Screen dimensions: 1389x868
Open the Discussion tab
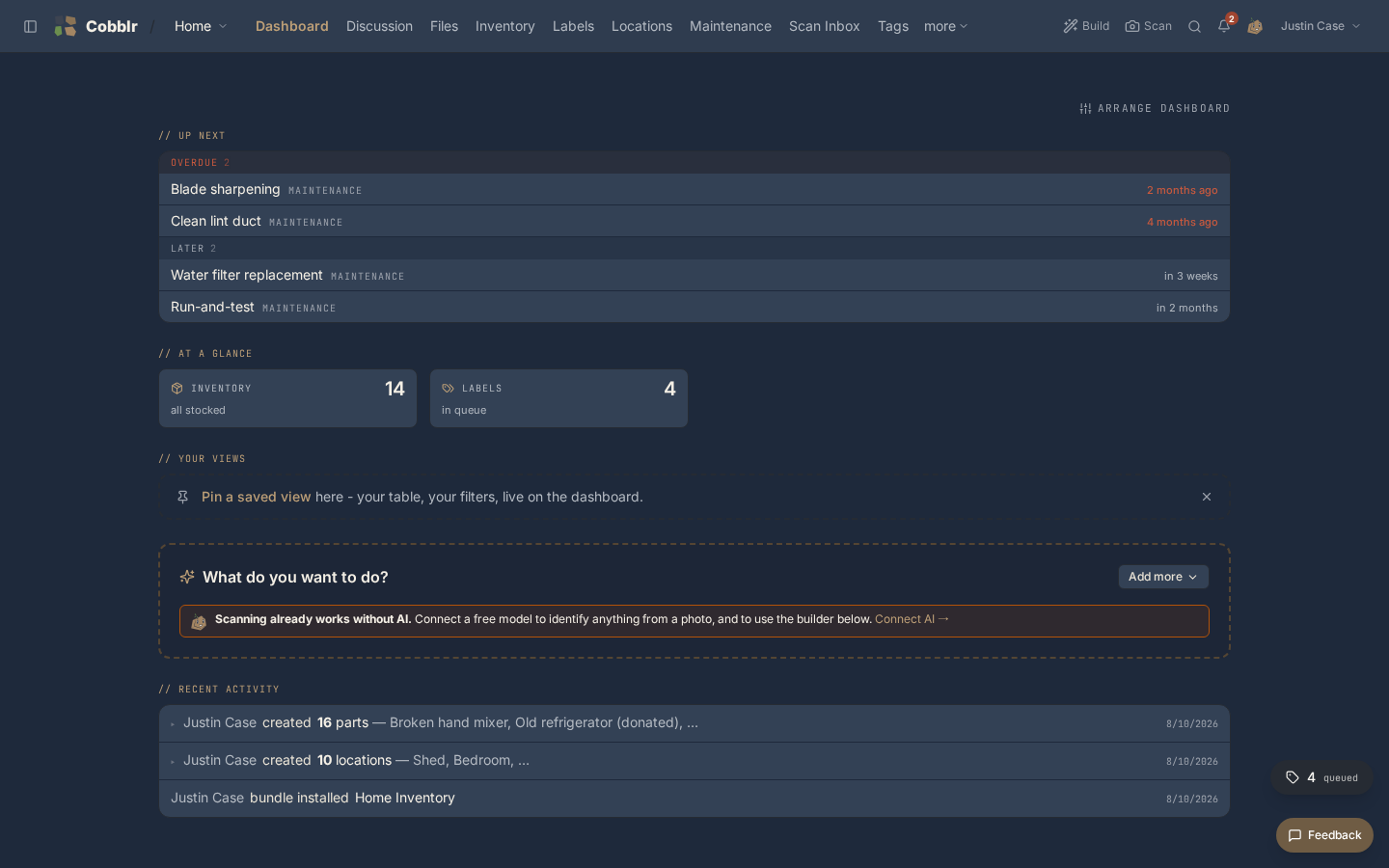379,26
